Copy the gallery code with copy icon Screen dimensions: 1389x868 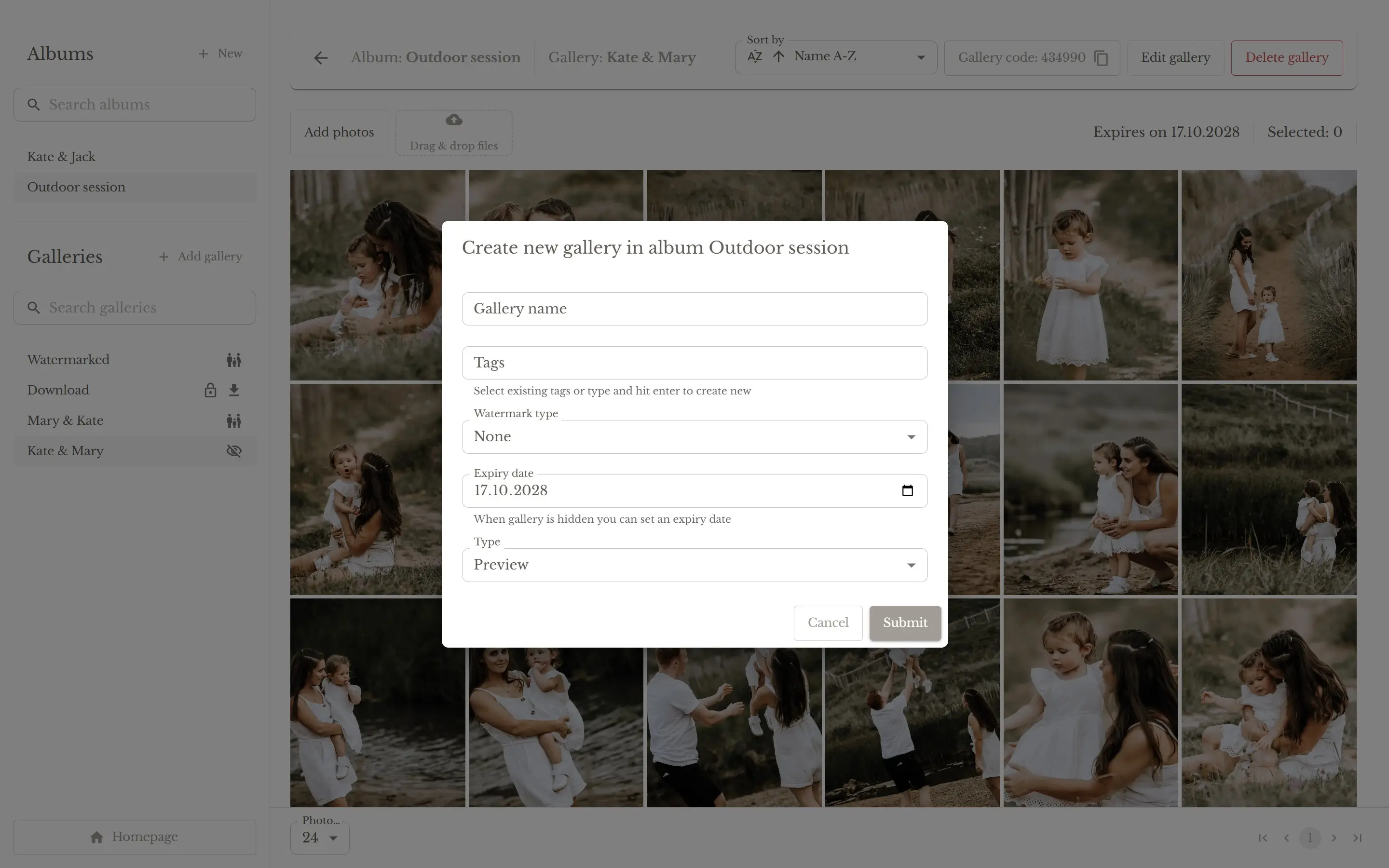tap(1101, 58)
